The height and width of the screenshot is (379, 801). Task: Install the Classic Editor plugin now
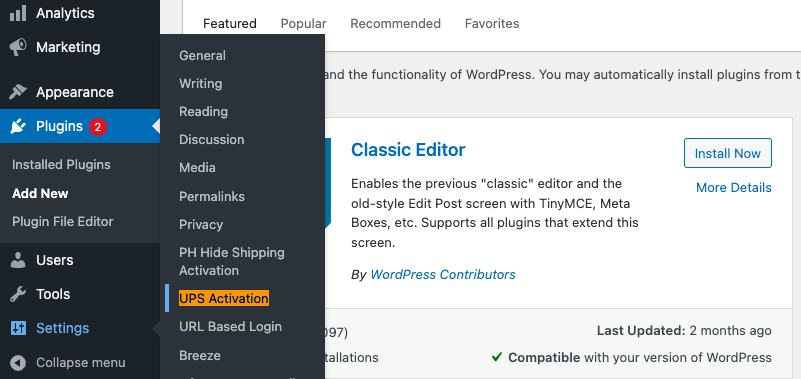pos(727,153)
